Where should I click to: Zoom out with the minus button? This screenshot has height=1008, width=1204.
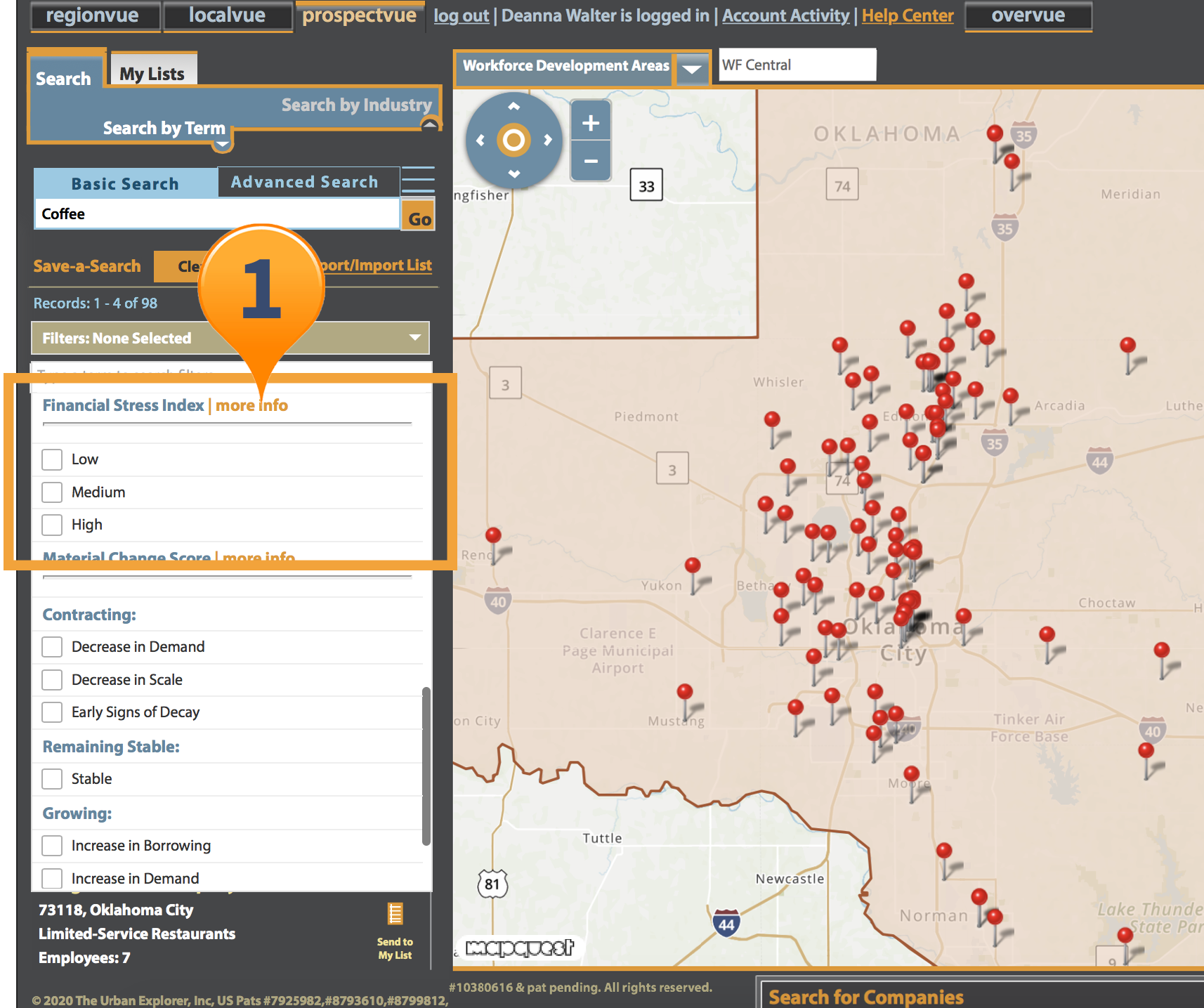tap(591, 161)
